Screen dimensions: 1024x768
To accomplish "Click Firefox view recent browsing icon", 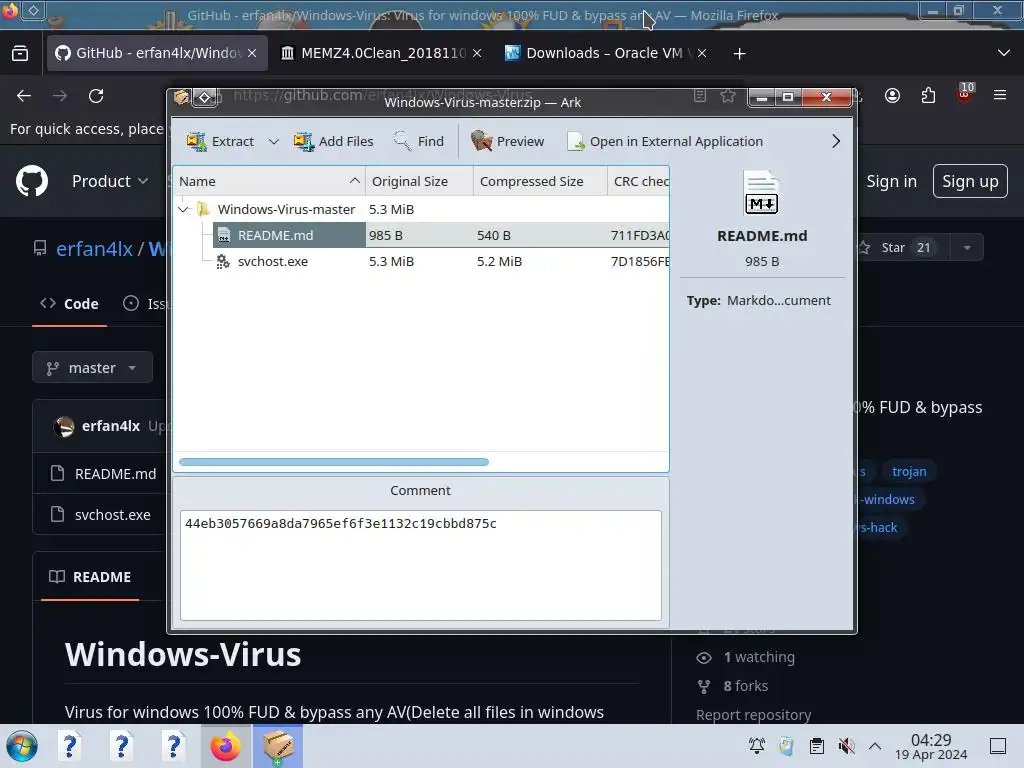I will point(20,53).
